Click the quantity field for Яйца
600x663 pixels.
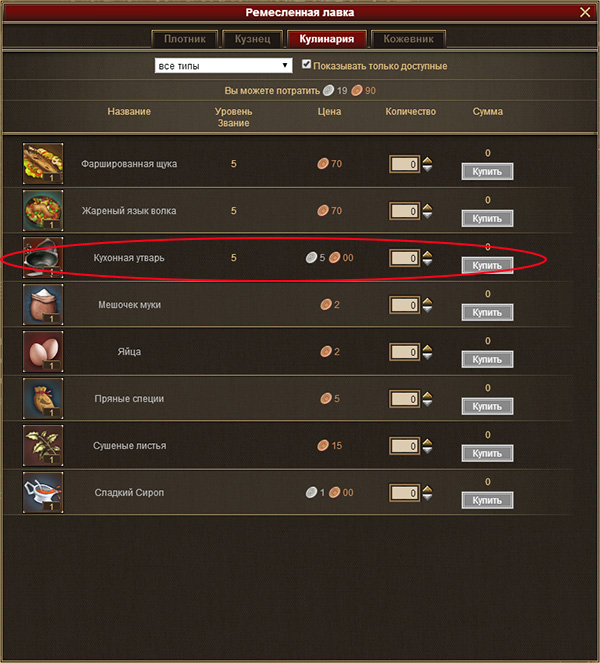coord(404,352)
